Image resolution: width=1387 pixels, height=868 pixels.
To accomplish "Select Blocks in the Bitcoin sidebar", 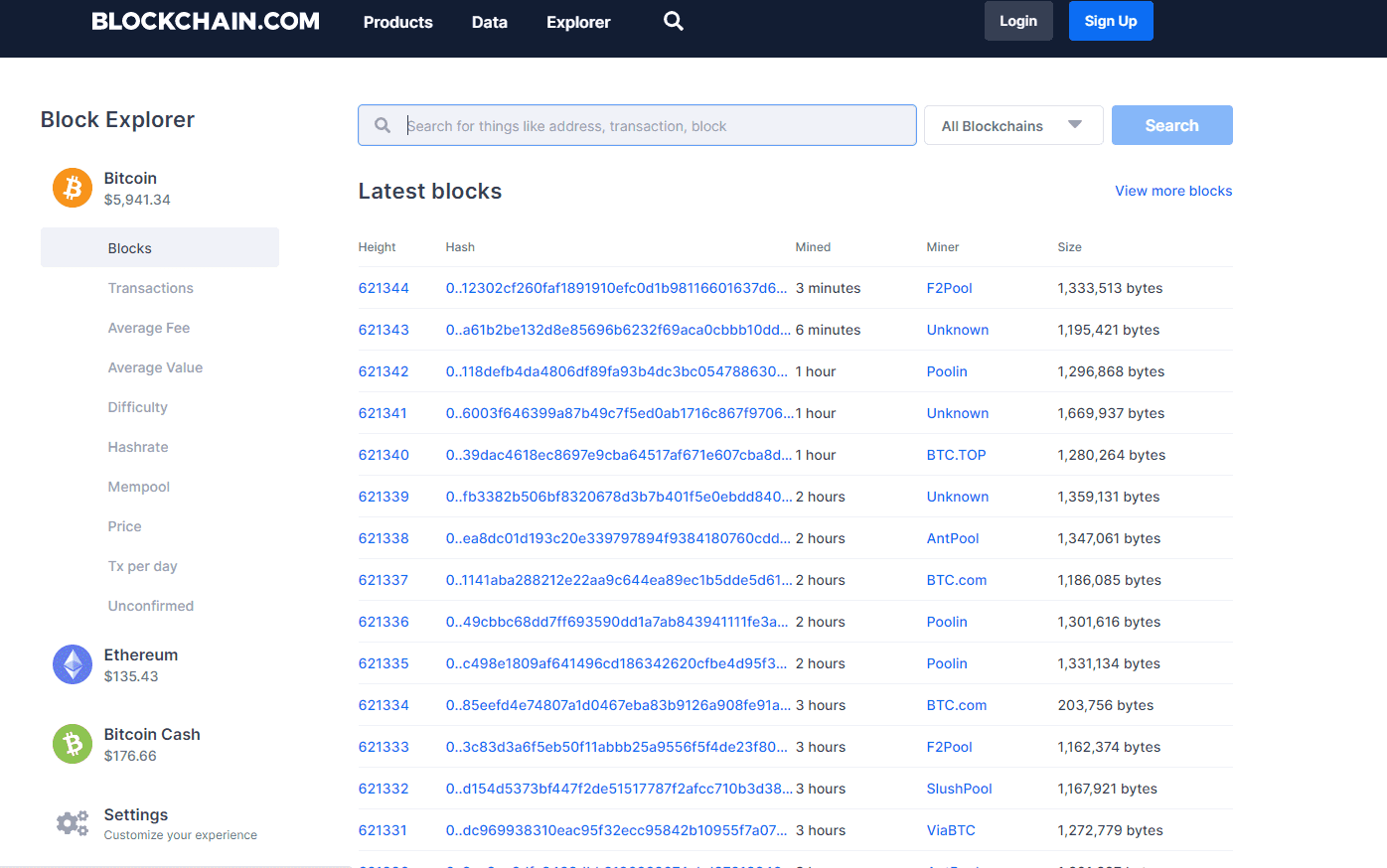I will (x=160, y=247).
